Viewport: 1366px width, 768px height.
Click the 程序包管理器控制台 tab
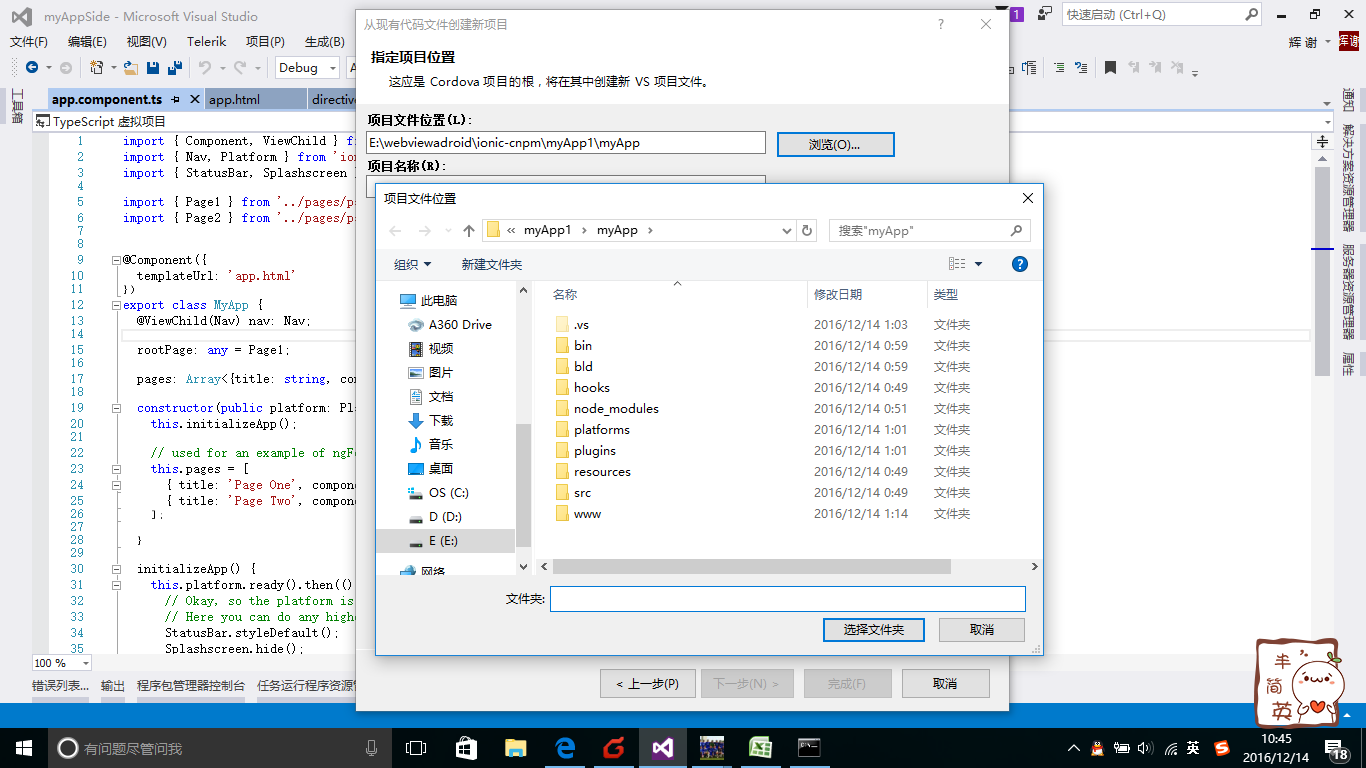point(191,685)
